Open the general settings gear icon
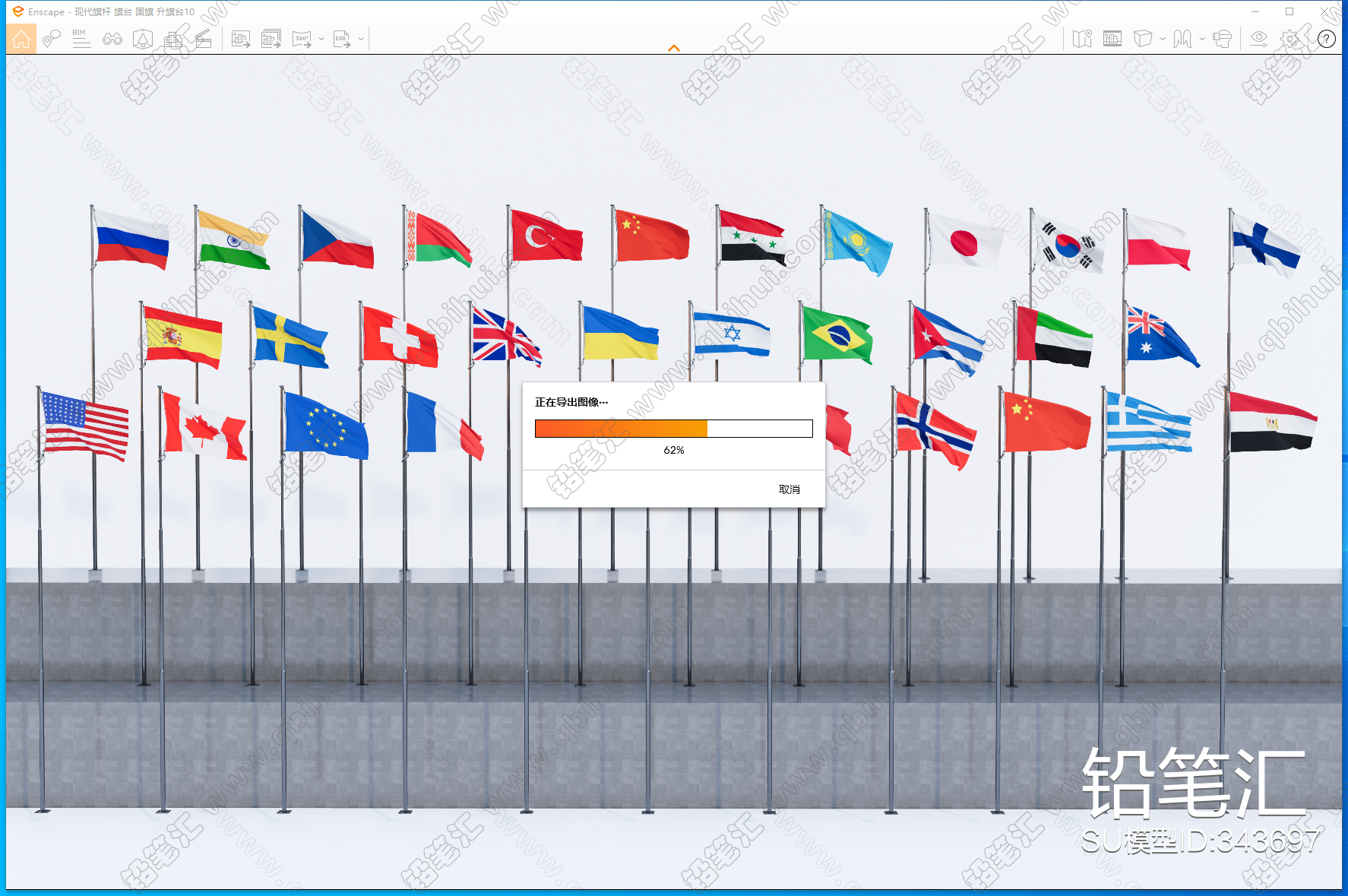The image size is (1348, 896). coord(1290,39)
